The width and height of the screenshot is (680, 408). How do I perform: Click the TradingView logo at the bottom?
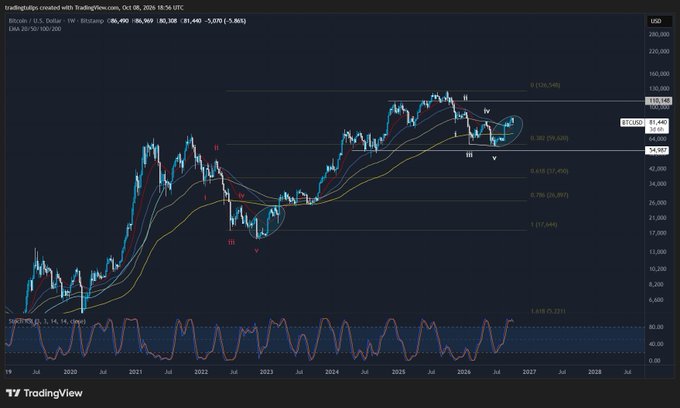pos(44,393)
